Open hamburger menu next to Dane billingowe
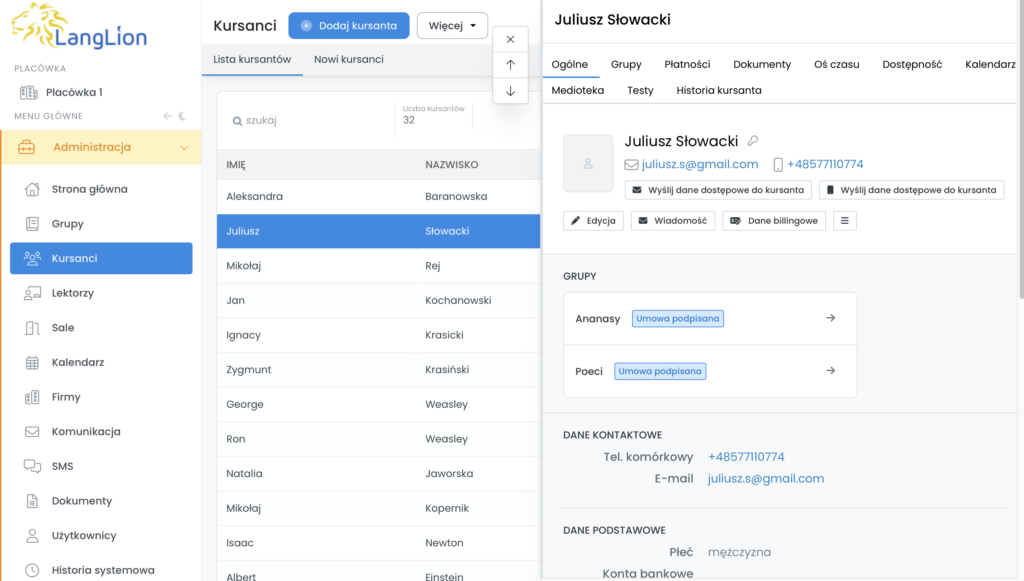1024x581 pixels. click(844, 221)
